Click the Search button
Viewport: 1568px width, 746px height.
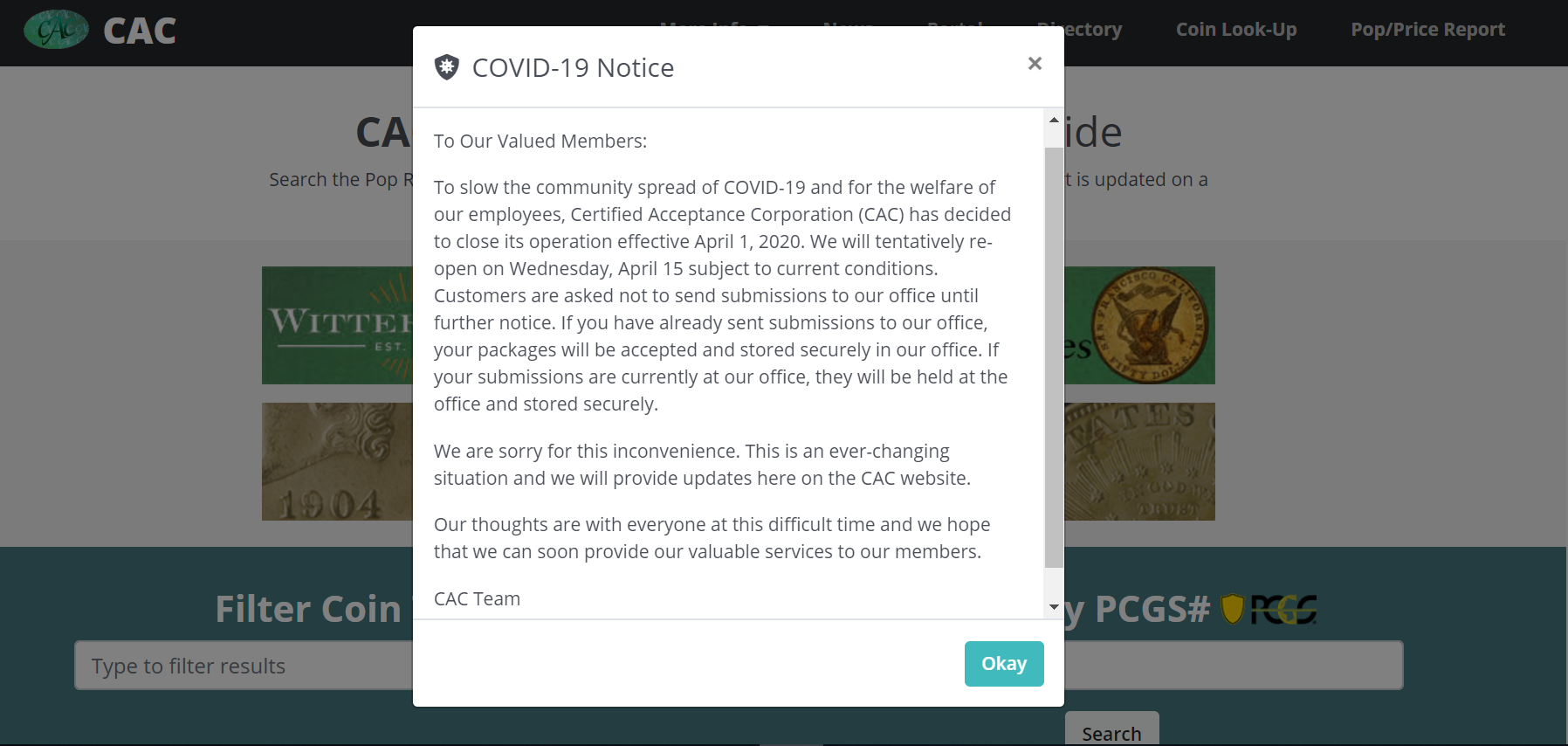pyautogui.click(x=1111, y=729)
